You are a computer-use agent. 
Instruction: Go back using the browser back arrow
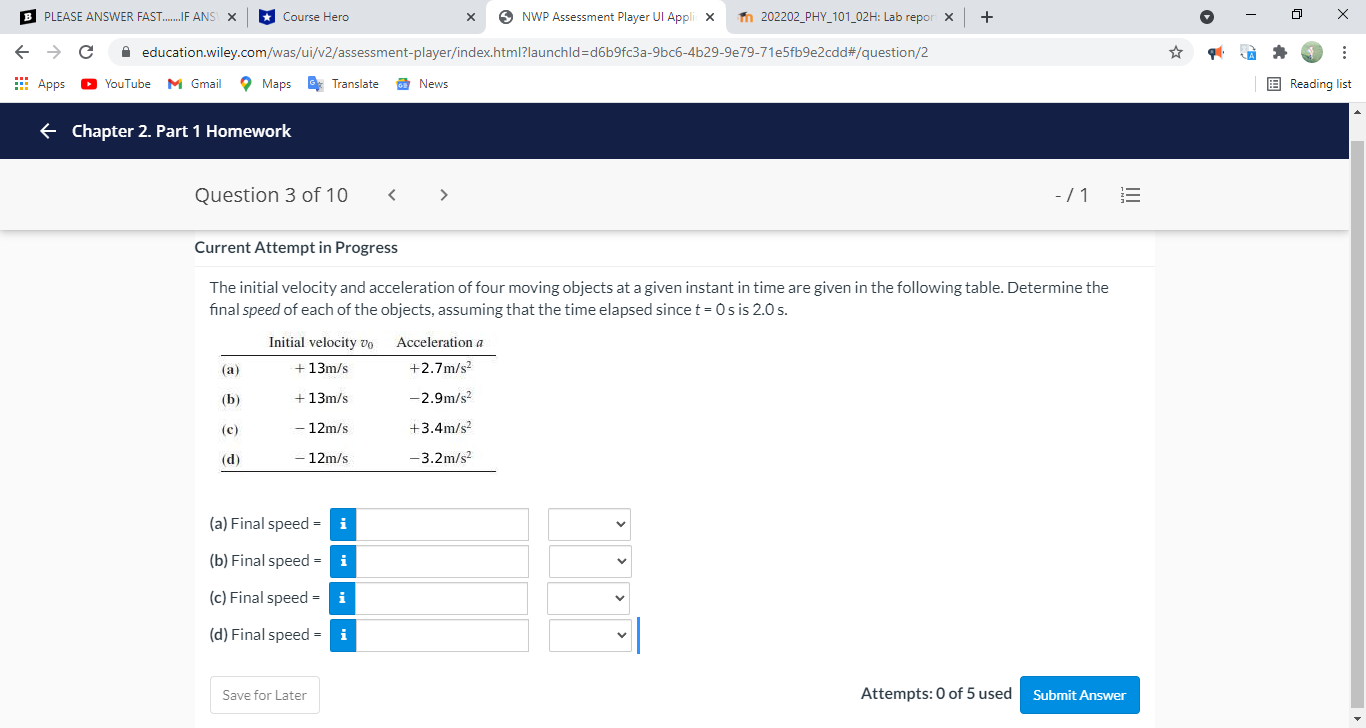22,52
